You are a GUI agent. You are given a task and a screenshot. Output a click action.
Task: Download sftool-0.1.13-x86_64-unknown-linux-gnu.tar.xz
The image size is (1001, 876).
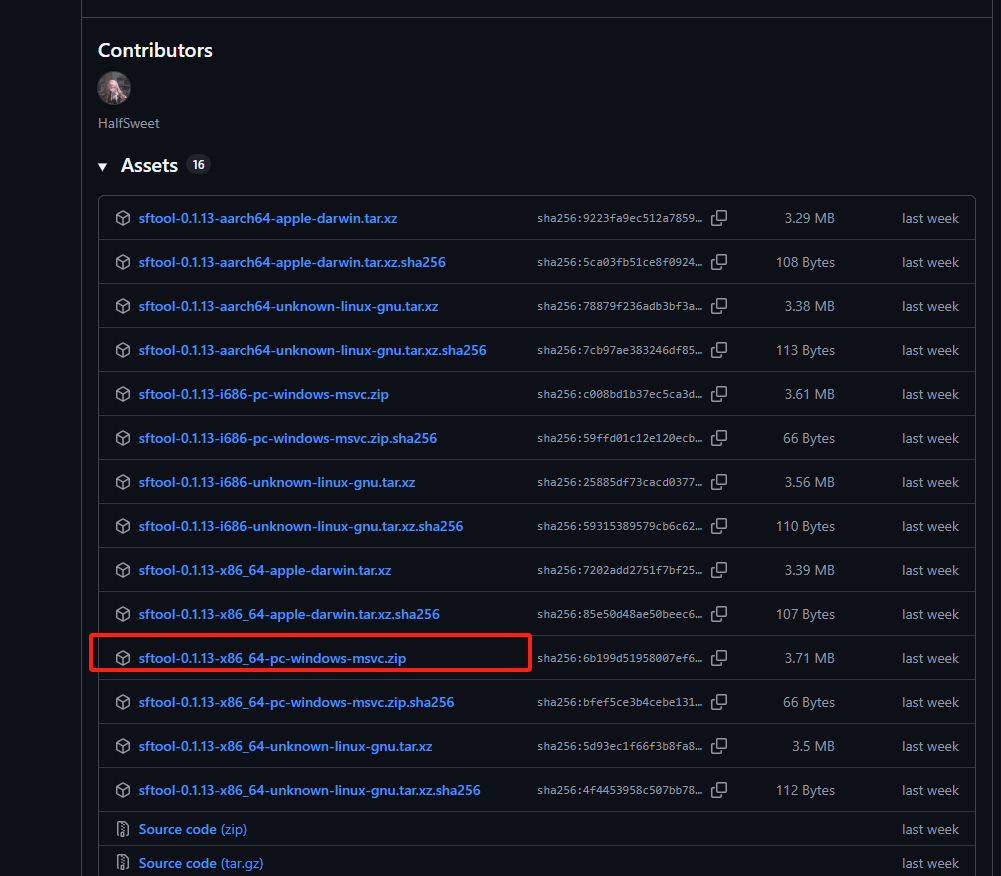285,746
